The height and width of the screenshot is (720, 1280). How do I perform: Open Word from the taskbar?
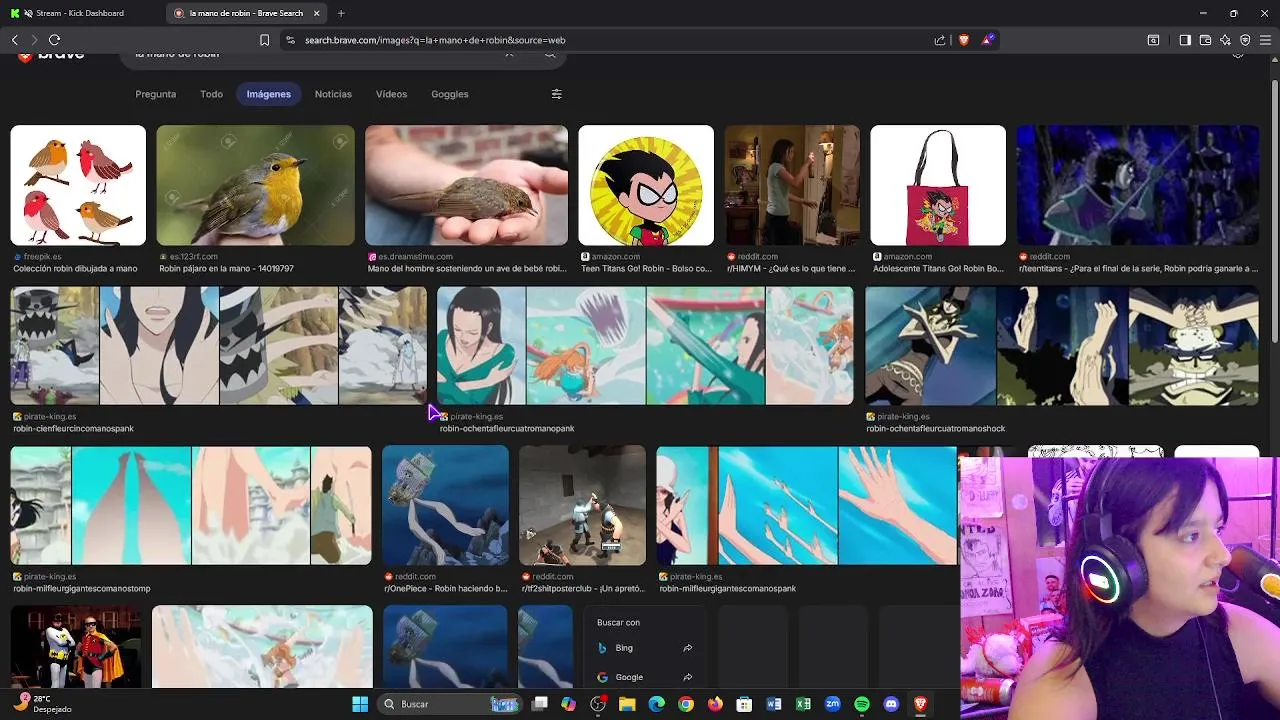(773, 704)
